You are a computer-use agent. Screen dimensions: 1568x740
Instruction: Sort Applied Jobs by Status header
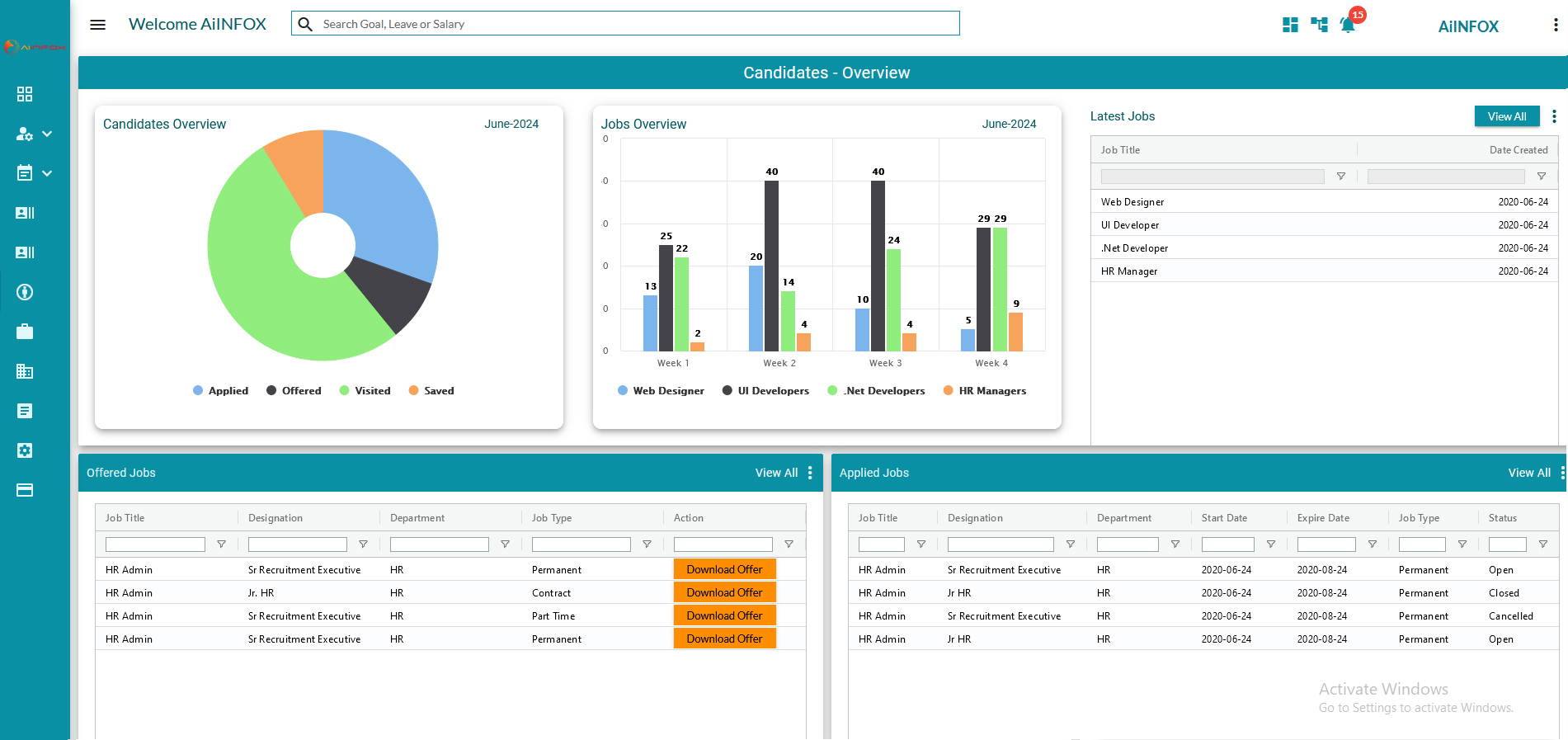coord(1503,518)
